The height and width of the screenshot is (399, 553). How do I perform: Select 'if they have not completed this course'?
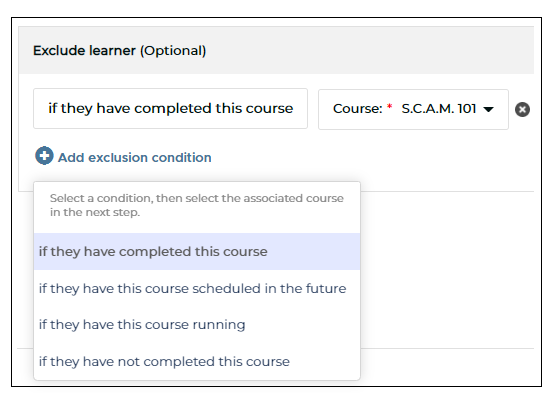tap(197, 361)
